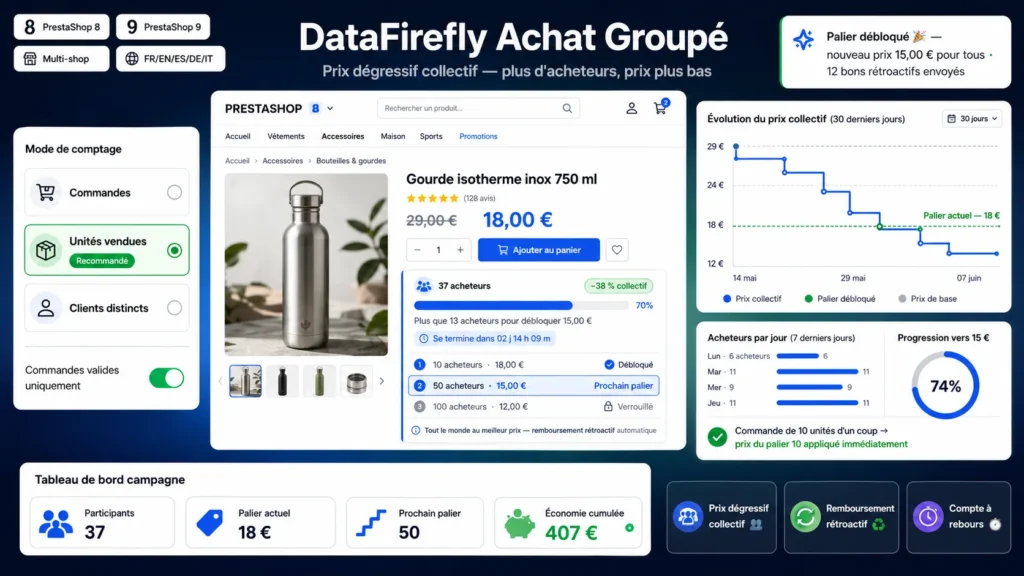Click the globe languages icon
The height and width of the screenshot is (576, 1024).
[132, 59]
